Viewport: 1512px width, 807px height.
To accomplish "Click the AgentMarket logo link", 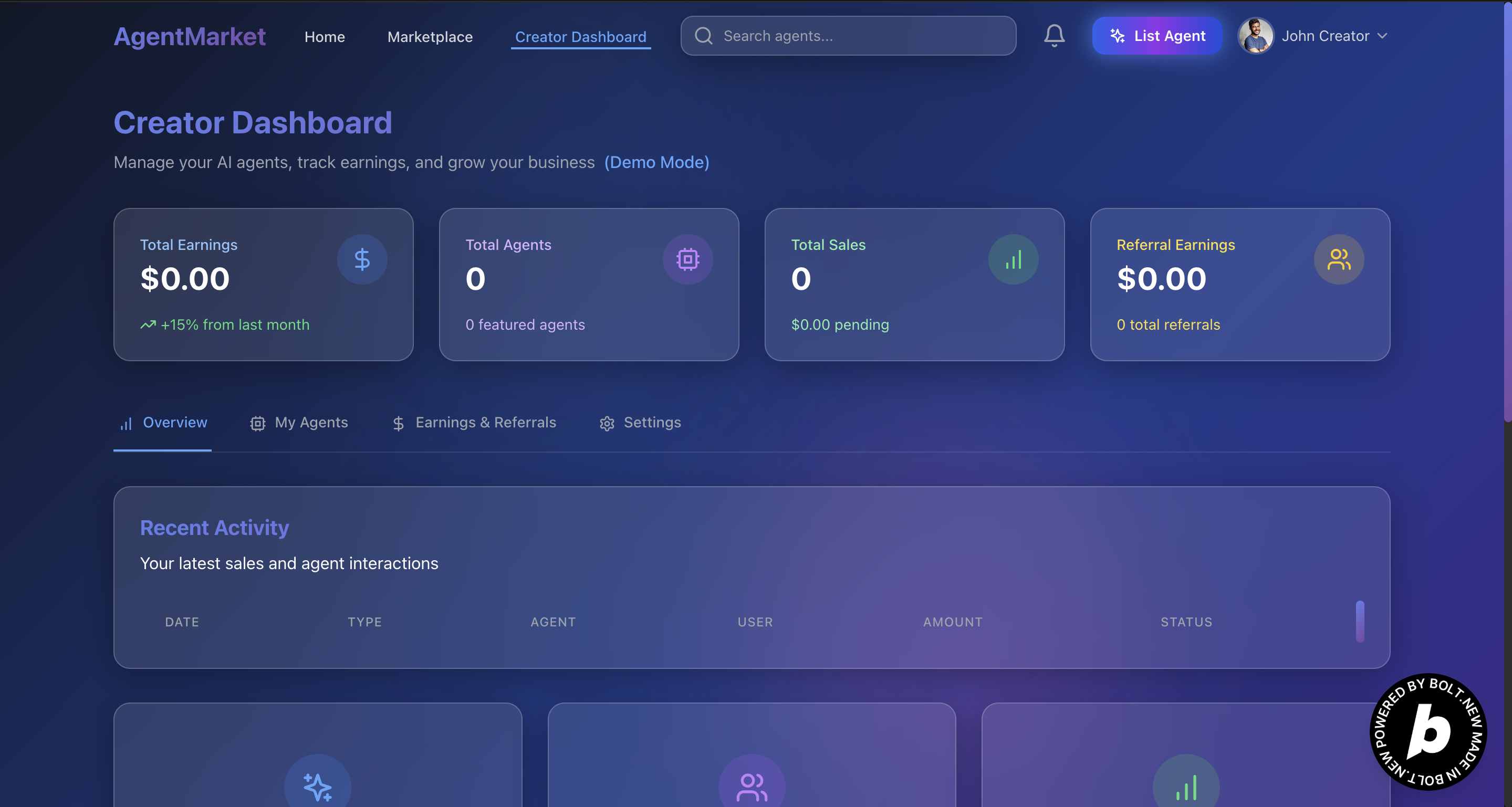I will [190, 36].
